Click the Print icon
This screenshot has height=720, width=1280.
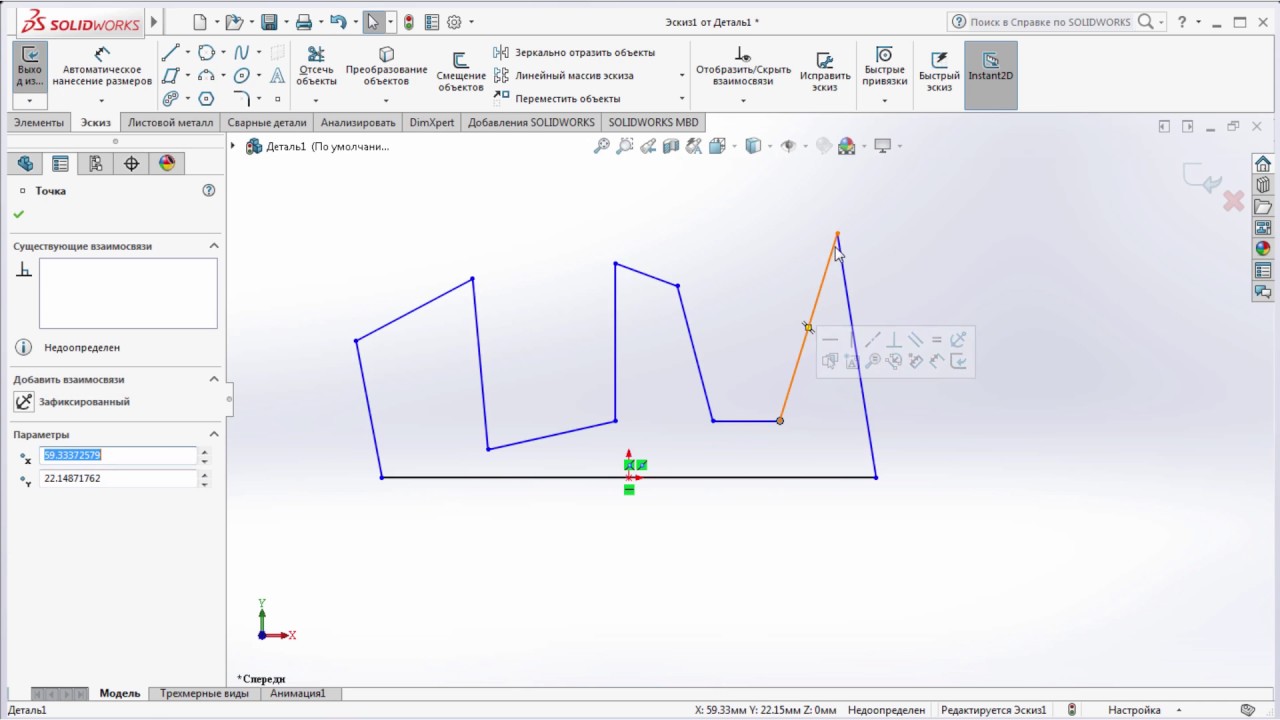304,21
